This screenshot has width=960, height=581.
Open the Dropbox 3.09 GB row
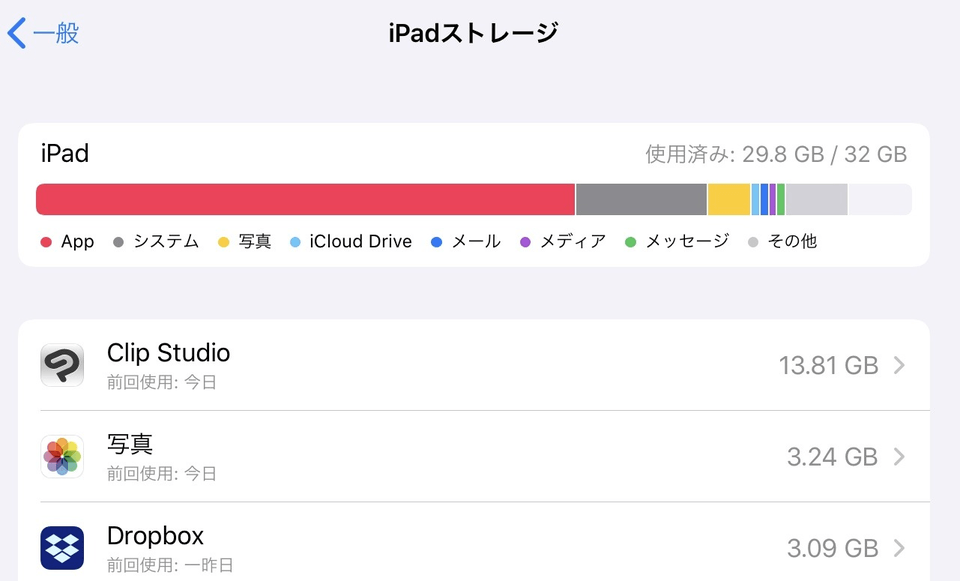(480, 548)
